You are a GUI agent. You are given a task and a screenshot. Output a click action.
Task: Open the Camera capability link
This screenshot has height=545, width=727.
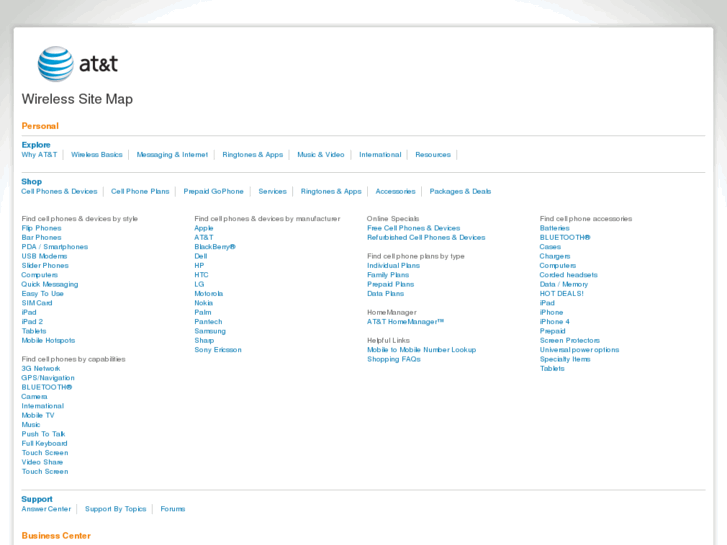point(34,396)
